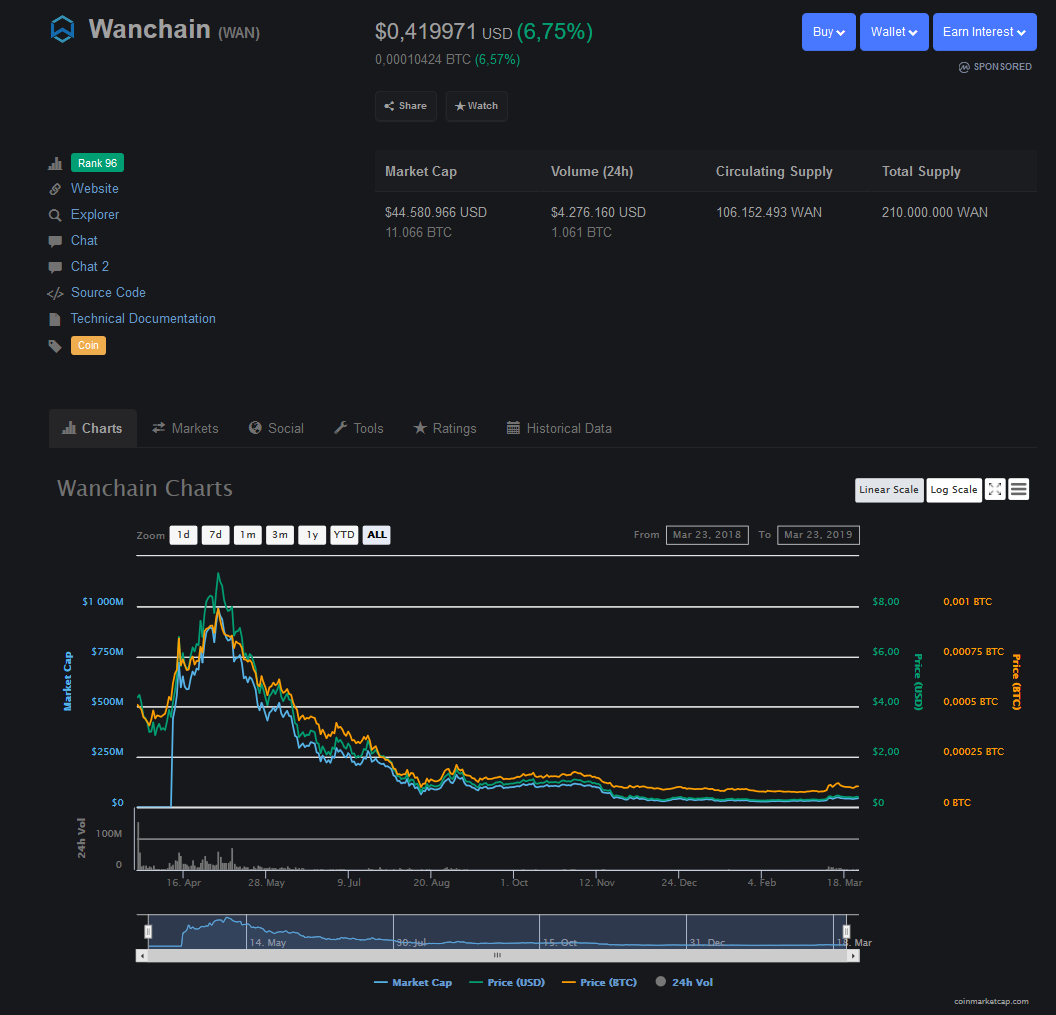Expand the Earn Interest dropdown
Image resolution: width=1056 pixels, height=1015 pixels.
(984, 32)
